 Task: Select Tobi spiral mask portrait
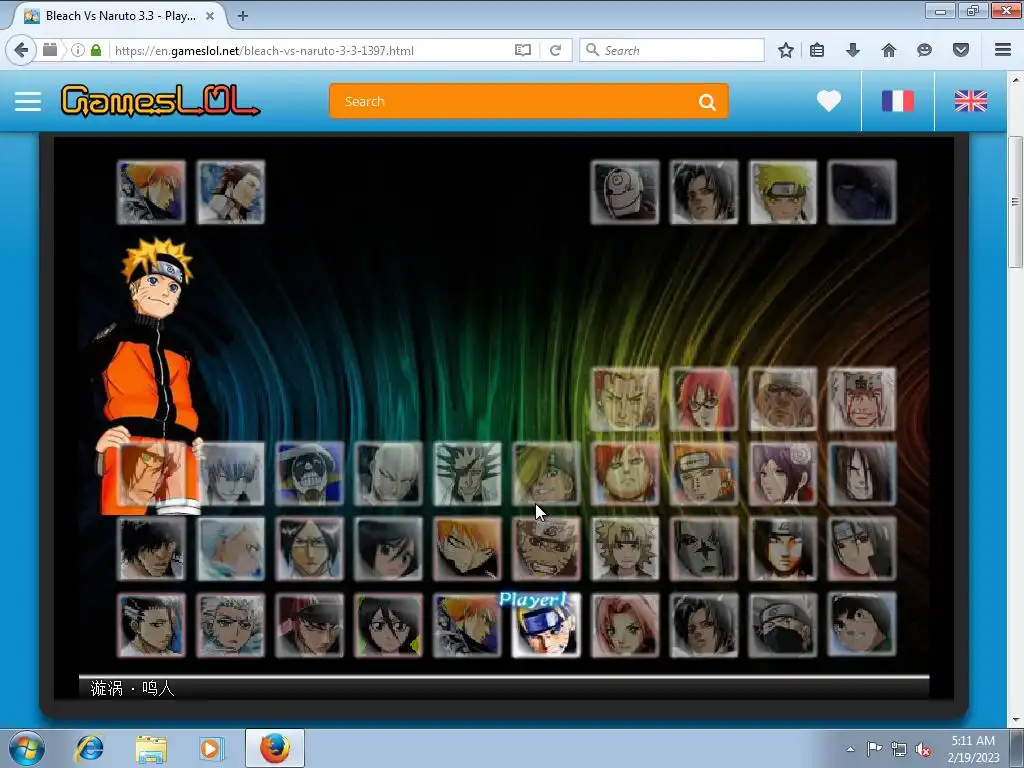[625, 192]
